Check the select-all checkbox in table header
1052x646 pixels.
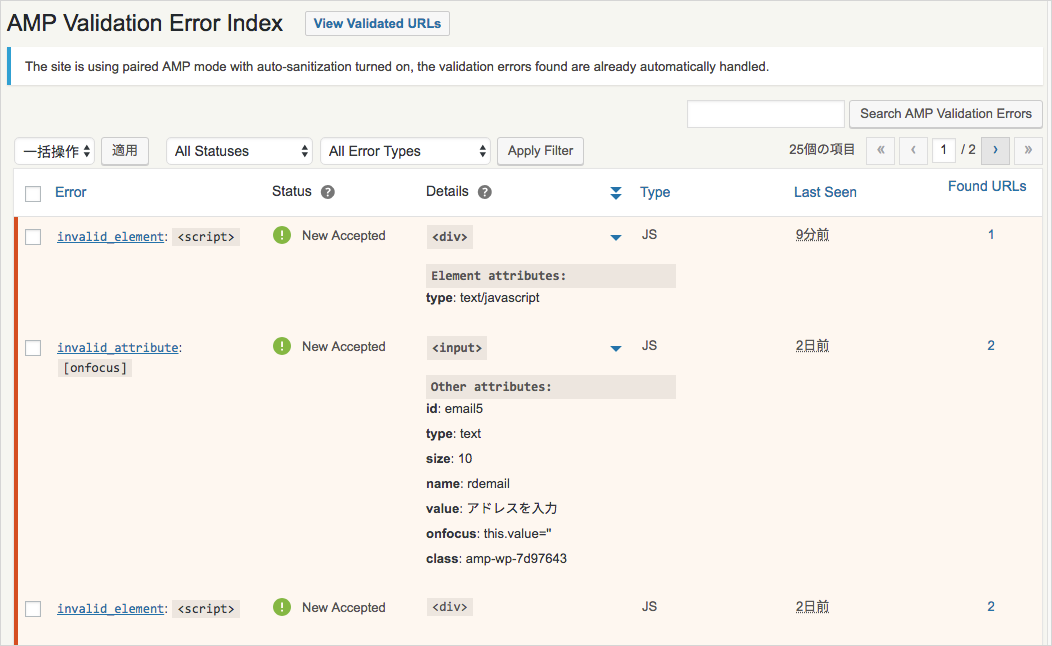pyautogui.click(x=33, y=194)
